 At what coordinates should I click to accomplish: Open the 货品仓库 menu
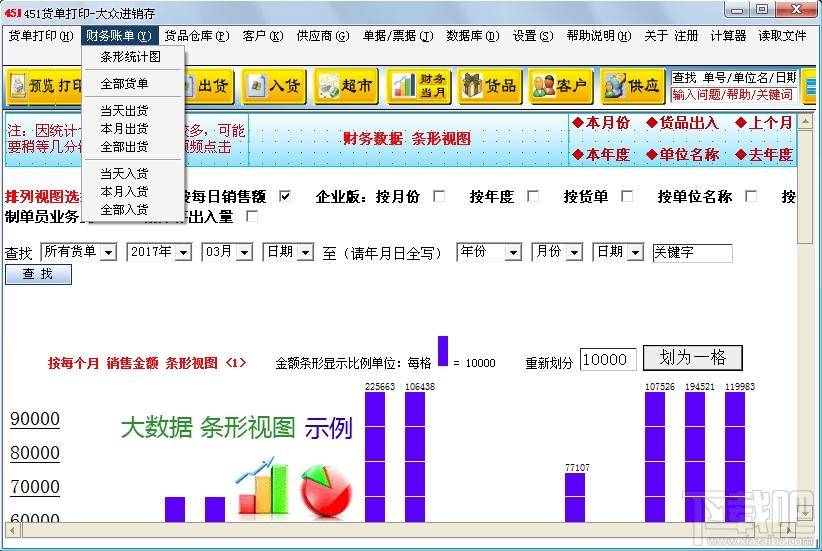coord(197,36)
